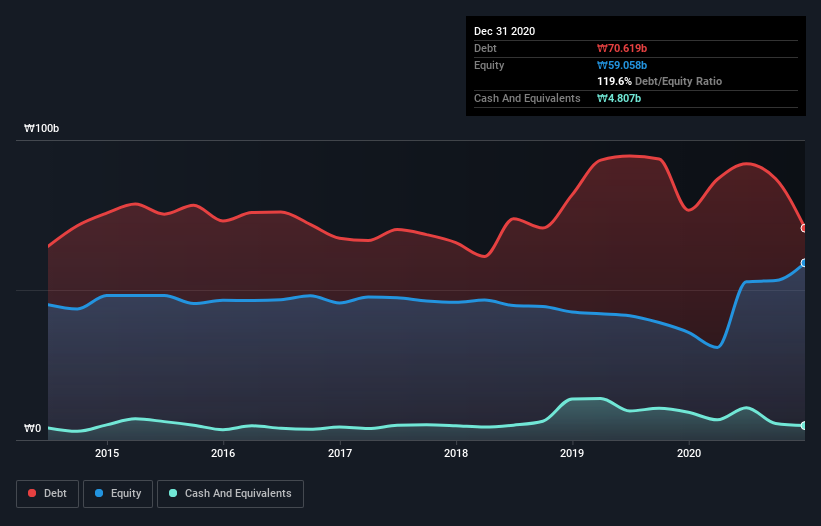Viewport: 821px width, 526px height.
Task: Click the ₩4.807b cash value
Action: pos(619,98)
